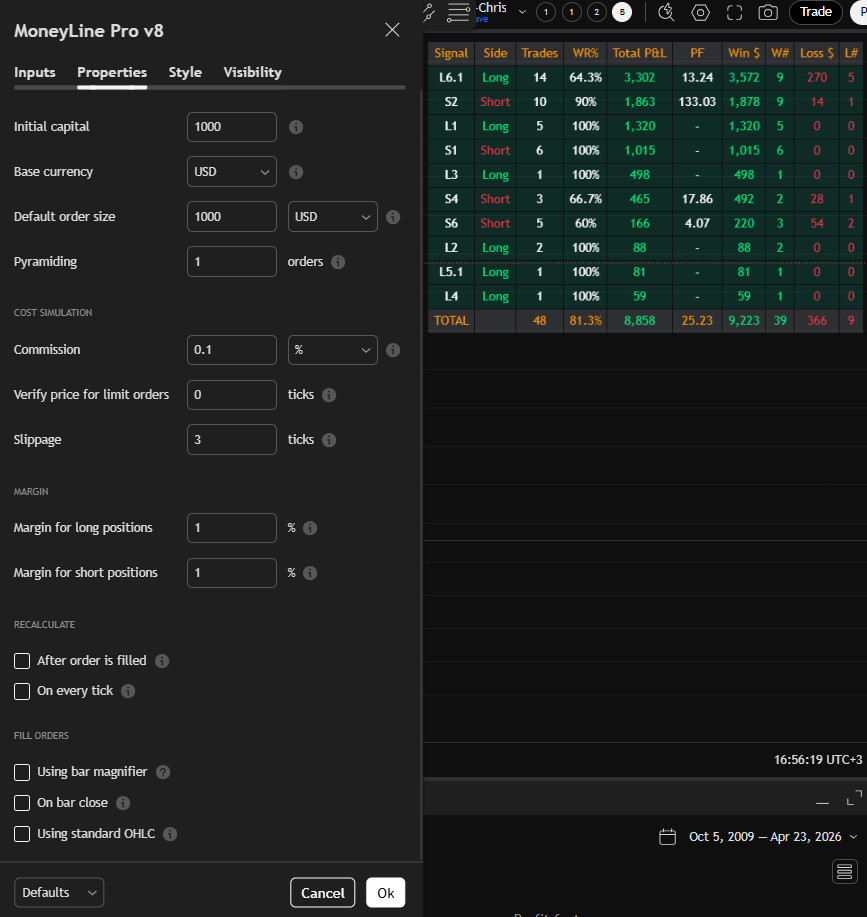The width and height of the screenshot is (867, 917).
Task: Click the S2 signal cell
Action: tap(451, 102)
